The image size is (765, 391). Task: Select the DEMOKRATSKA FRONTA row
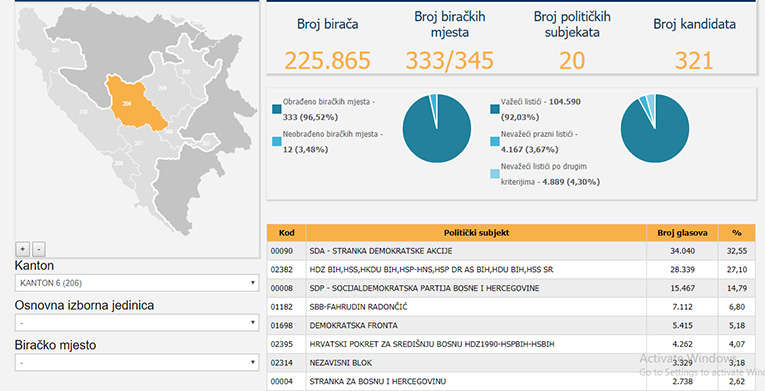(x=511, y=325)
